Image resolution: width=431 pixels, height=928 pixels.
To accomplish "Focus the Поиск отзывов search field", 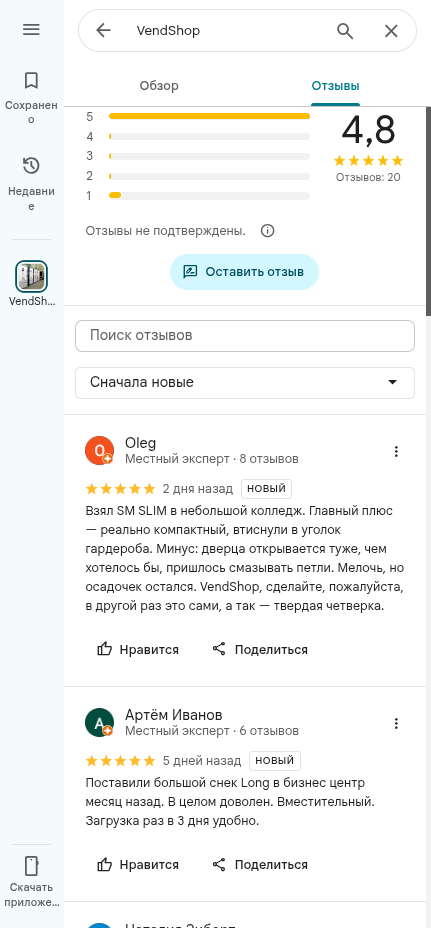I will coord(245,336).
